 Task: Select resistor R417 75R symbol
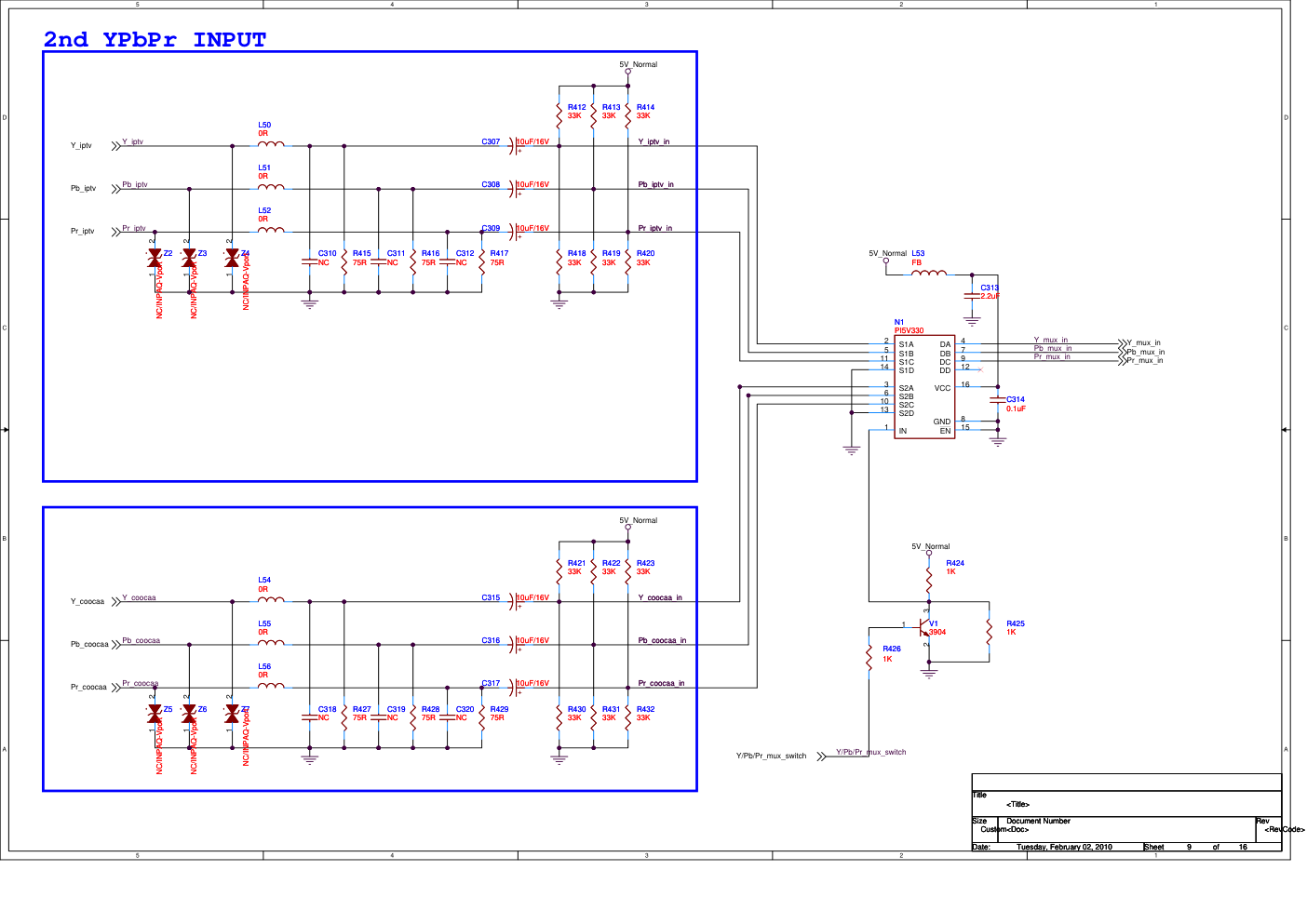pyautogui.click(x=482, y=261)
